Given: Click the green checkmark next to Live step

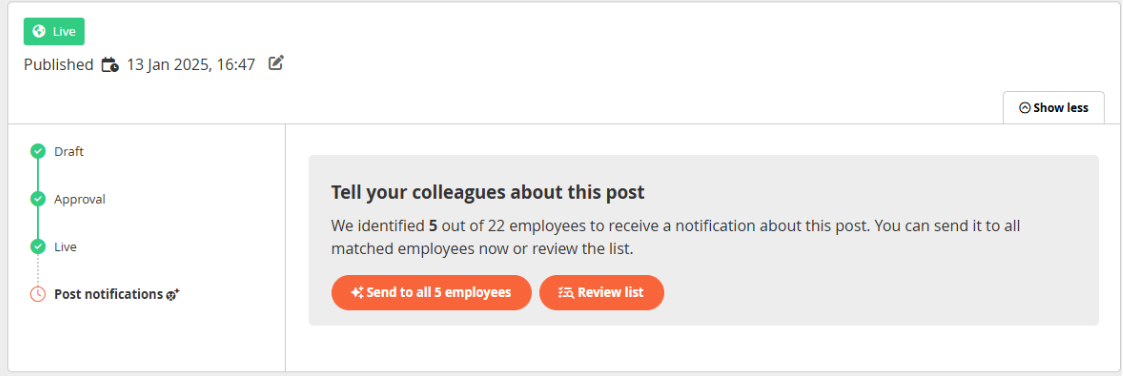Looking at the screenshot, I should [x=38, y=246].
